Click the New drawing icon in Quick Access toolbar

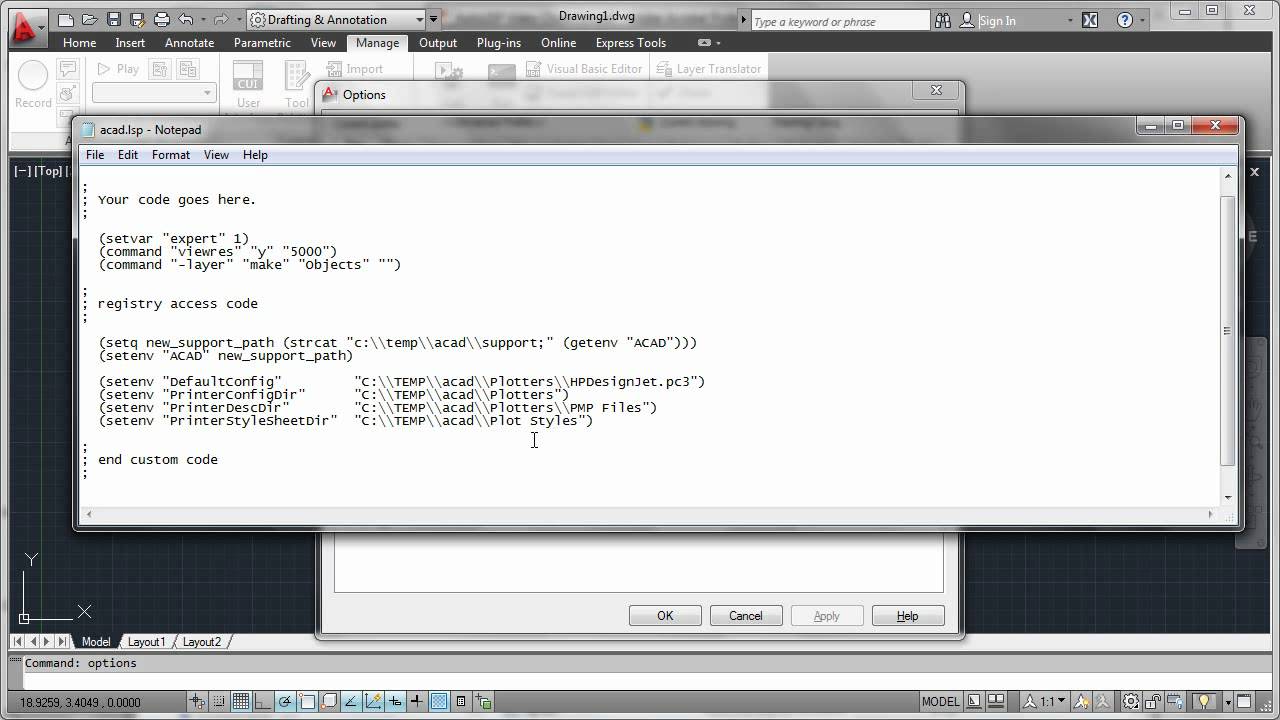tap(66, 19)
